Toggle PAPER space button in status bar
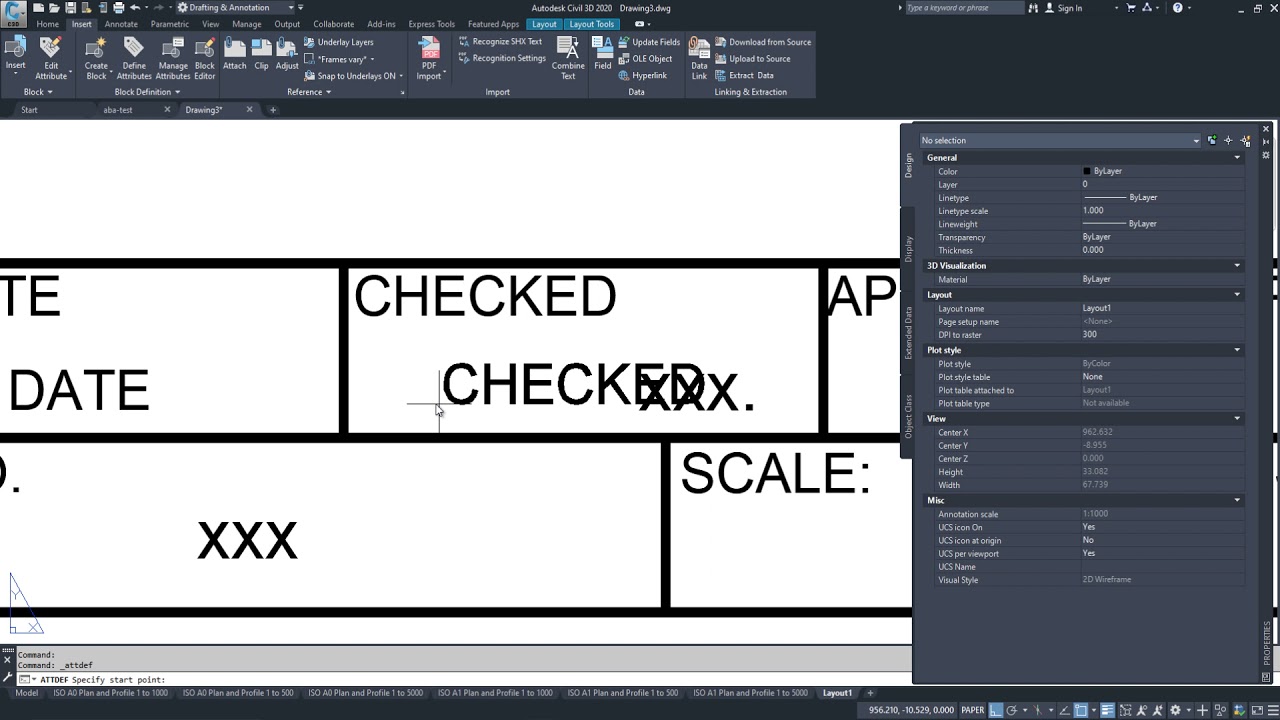This screenshot has width=1280, height=720. pos(972,710)
